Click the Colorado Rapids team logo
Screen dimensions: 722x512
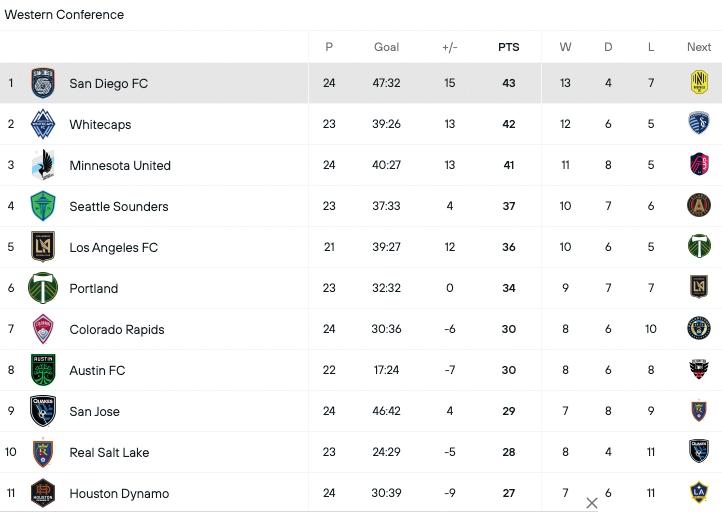click(43, 329)
